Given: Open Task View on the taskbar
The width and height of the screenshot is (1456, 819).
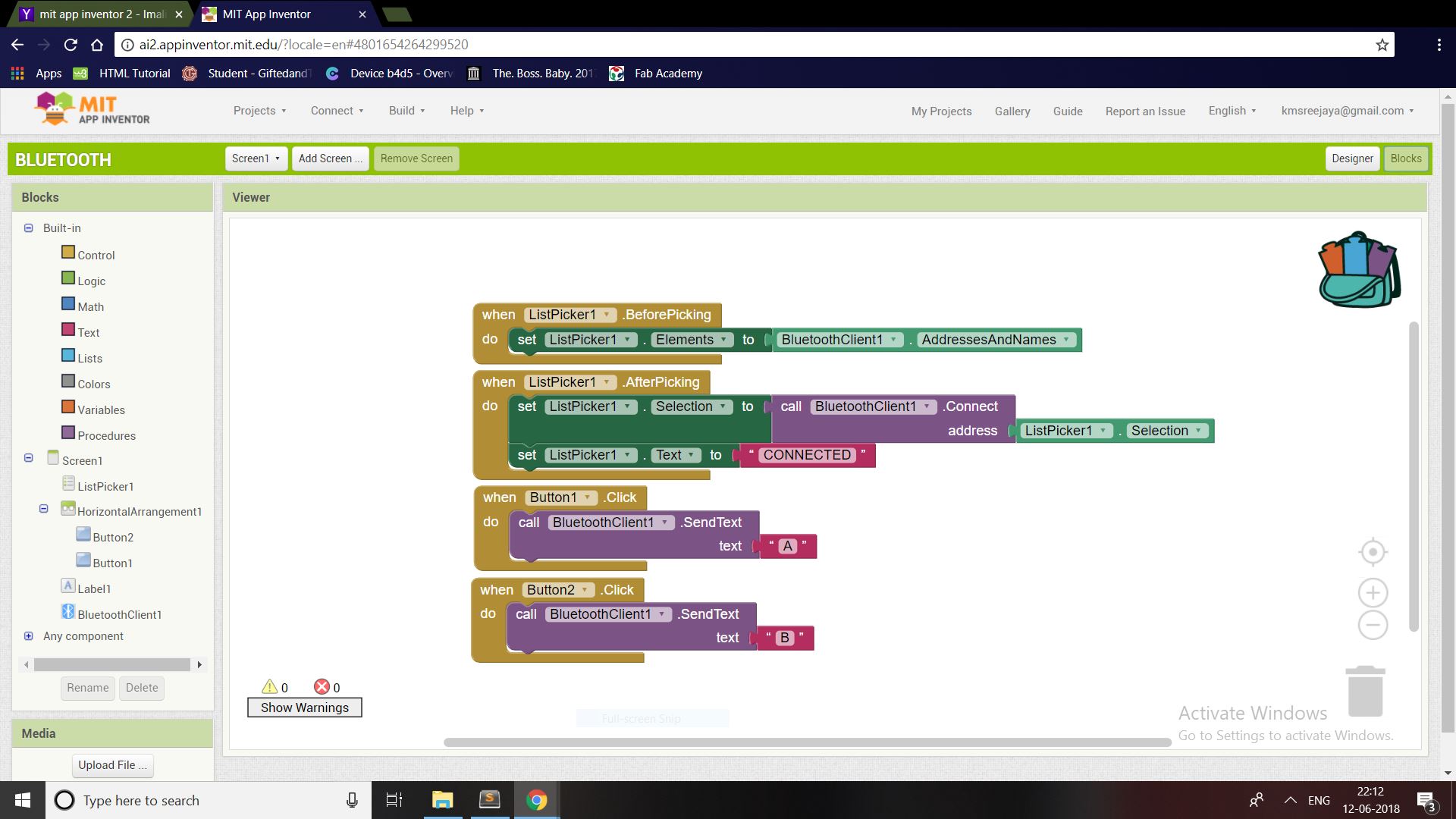Looking at the screenshot, I should click(394, 800).
